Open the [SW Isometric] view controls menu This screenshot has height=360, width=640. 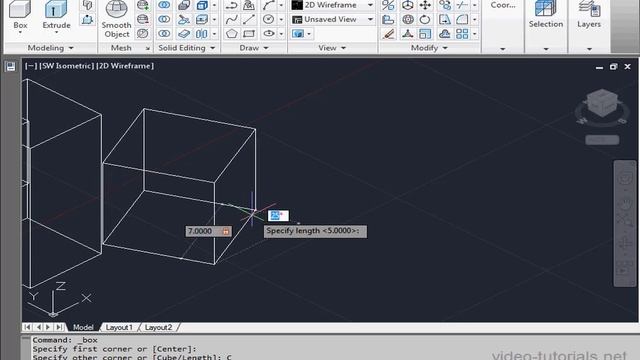pyautogui.click(x=67, y=66)
